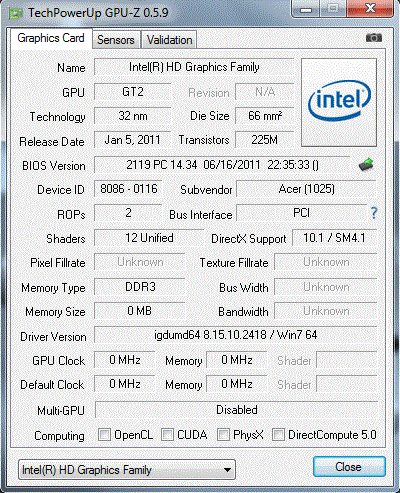Click the GPU-Z title bar app icon
Image resolution: width=400 pixels, height=493 pixels.
click(16, 13)
